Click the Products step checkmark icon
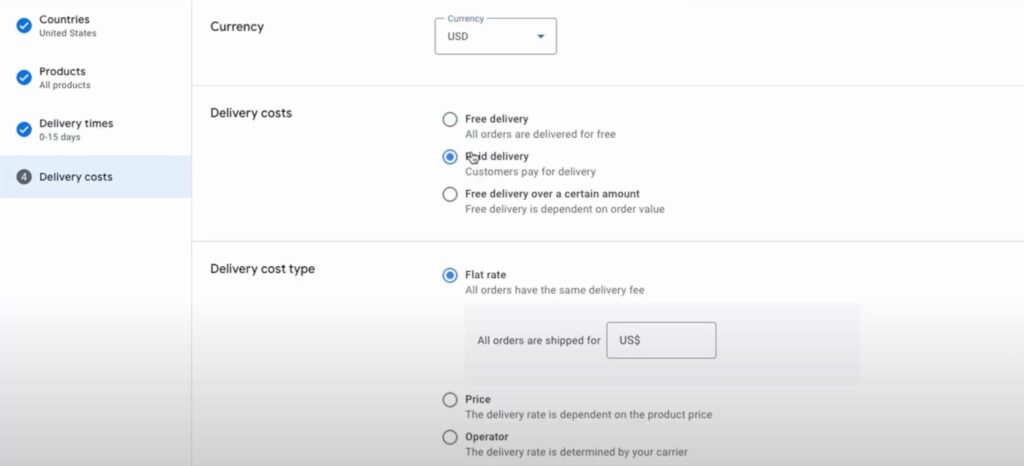This screenshot has height=466, width=1024. 24,78
